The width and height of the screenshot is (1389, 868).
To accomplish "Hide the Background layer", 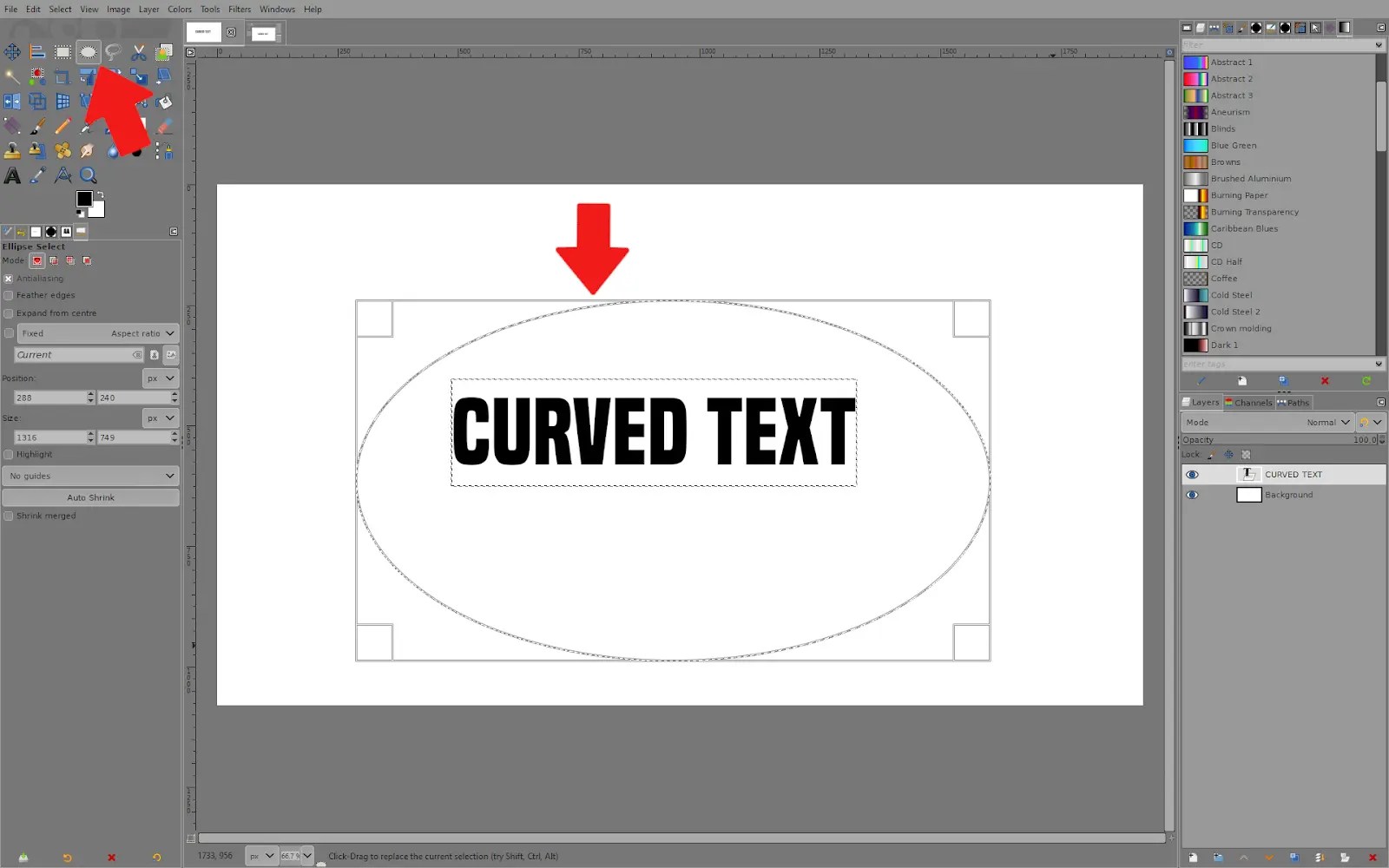I will click(1191, 494).
